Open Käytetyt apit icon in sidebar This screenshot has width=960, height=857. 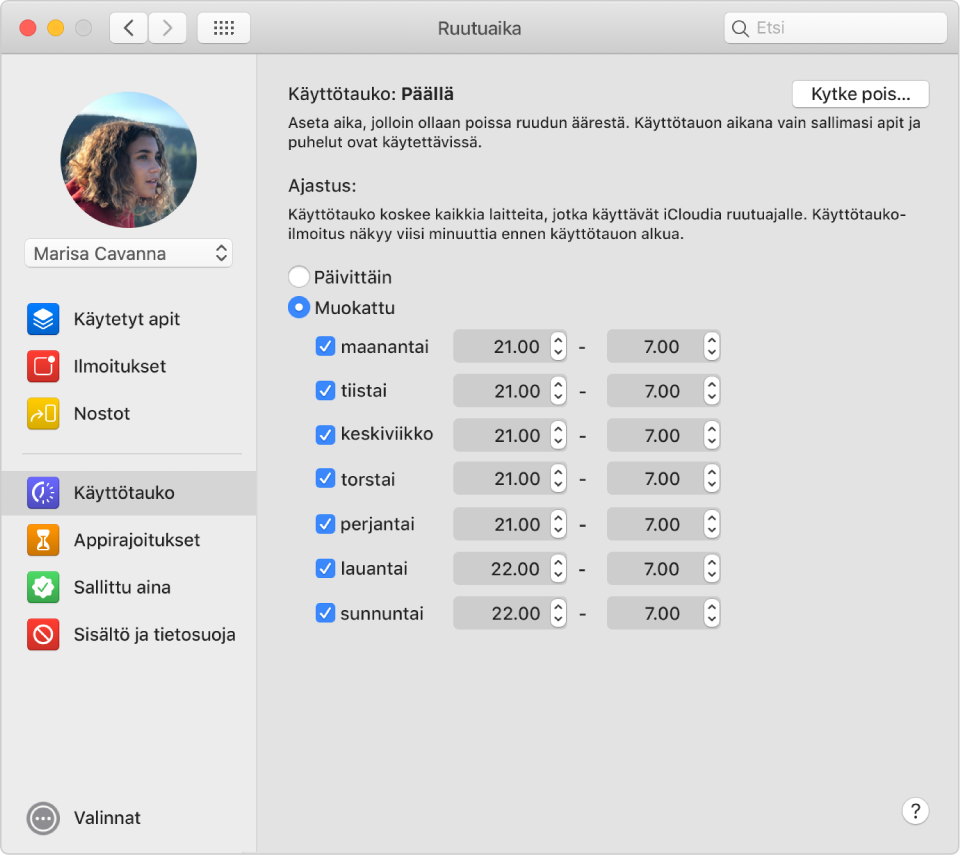(43, 319)
